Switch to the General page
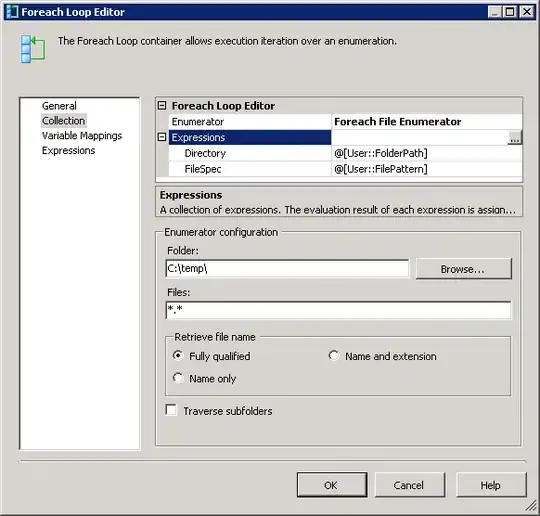The height and width of the screenshot is (516, 540). [59, 106]
